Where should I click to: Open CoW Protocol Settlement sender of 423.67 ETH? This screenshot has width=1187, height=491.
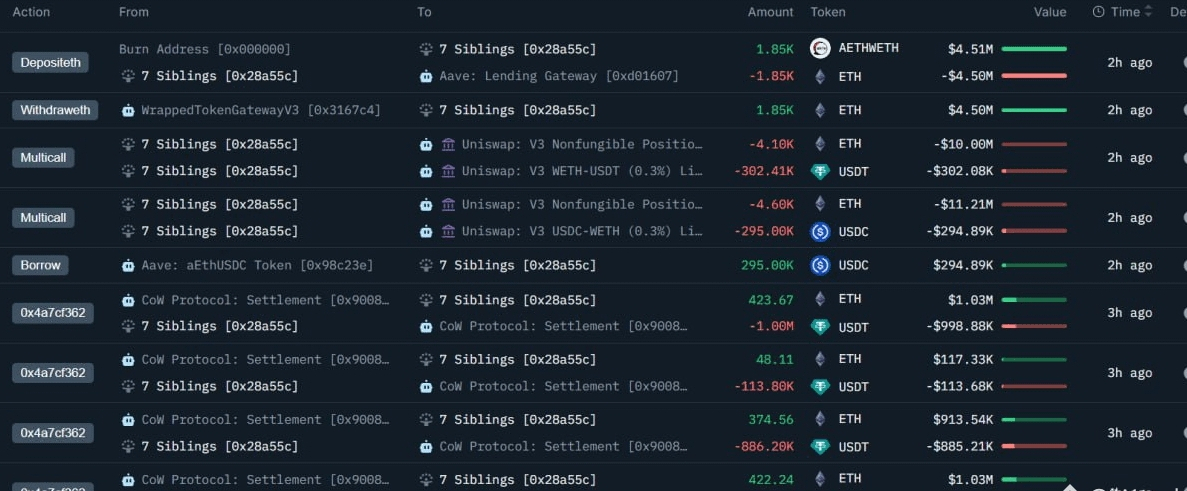click(x=266, y=300)
